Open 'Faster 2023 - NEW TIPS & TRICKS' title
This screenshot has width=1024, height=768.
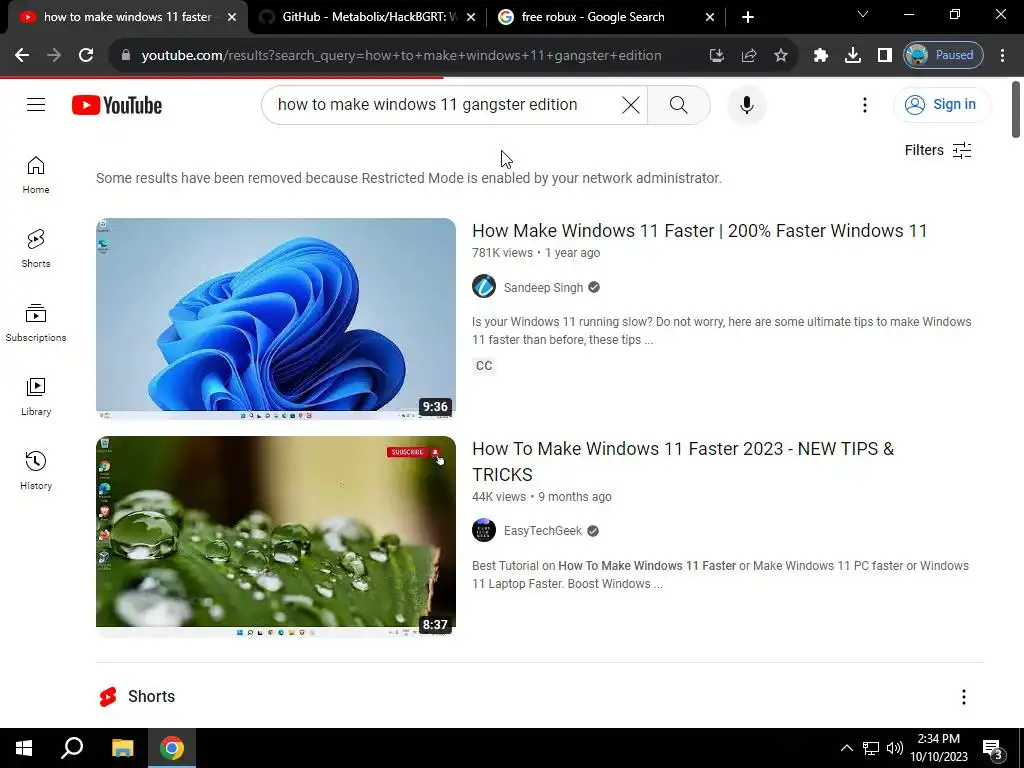683,461
